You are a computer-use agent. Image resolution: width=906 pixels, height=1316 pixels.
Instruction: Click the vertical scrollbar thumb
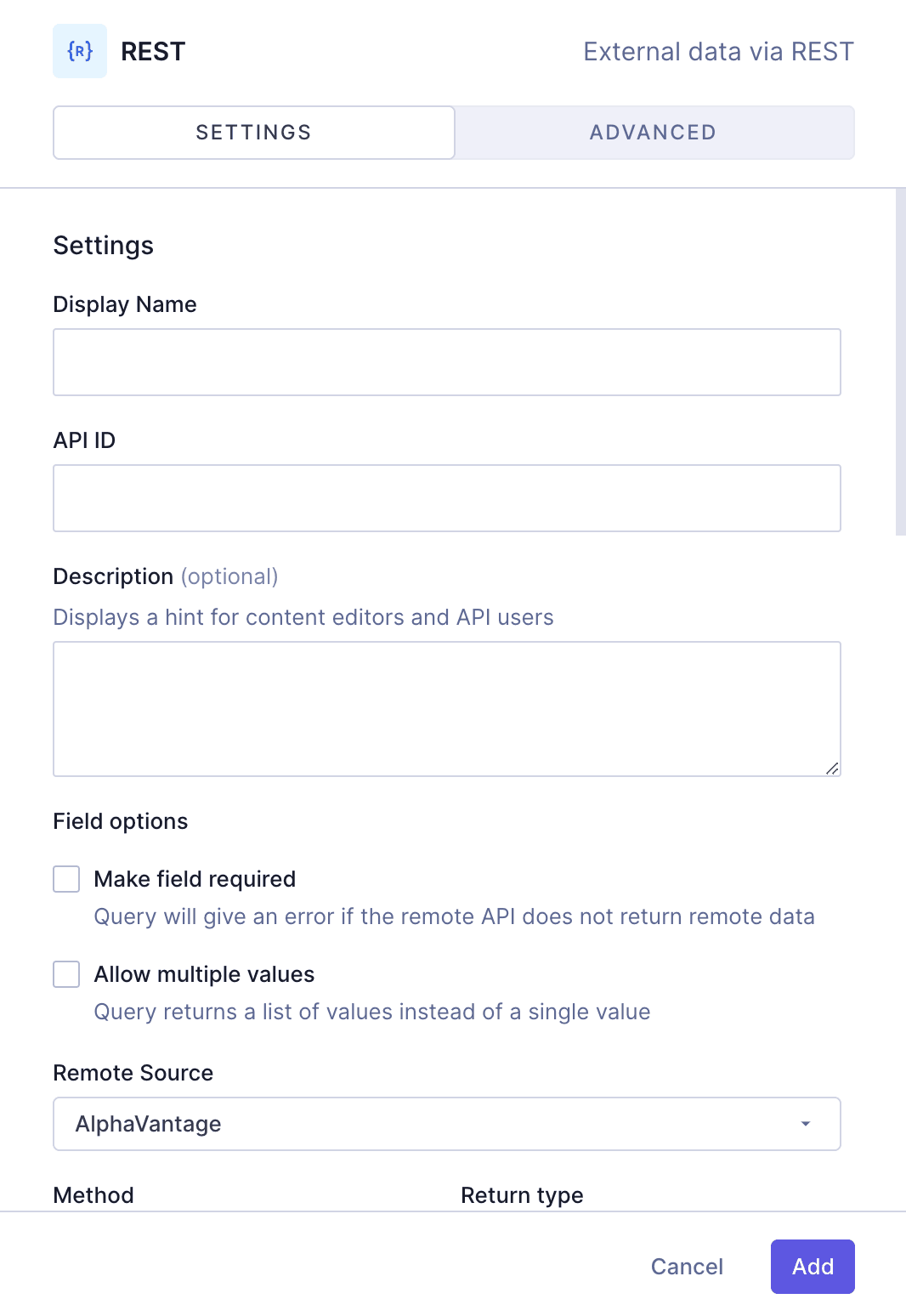point(900,362)
